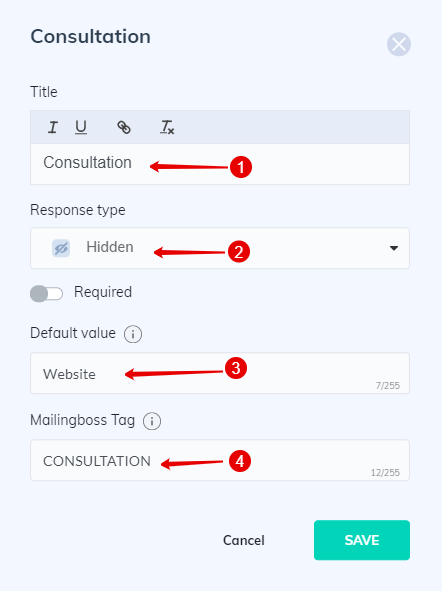This screenshot has width=442, height=591.
Task: Open the Response type dropdown arrow
Action: (394, 248)
